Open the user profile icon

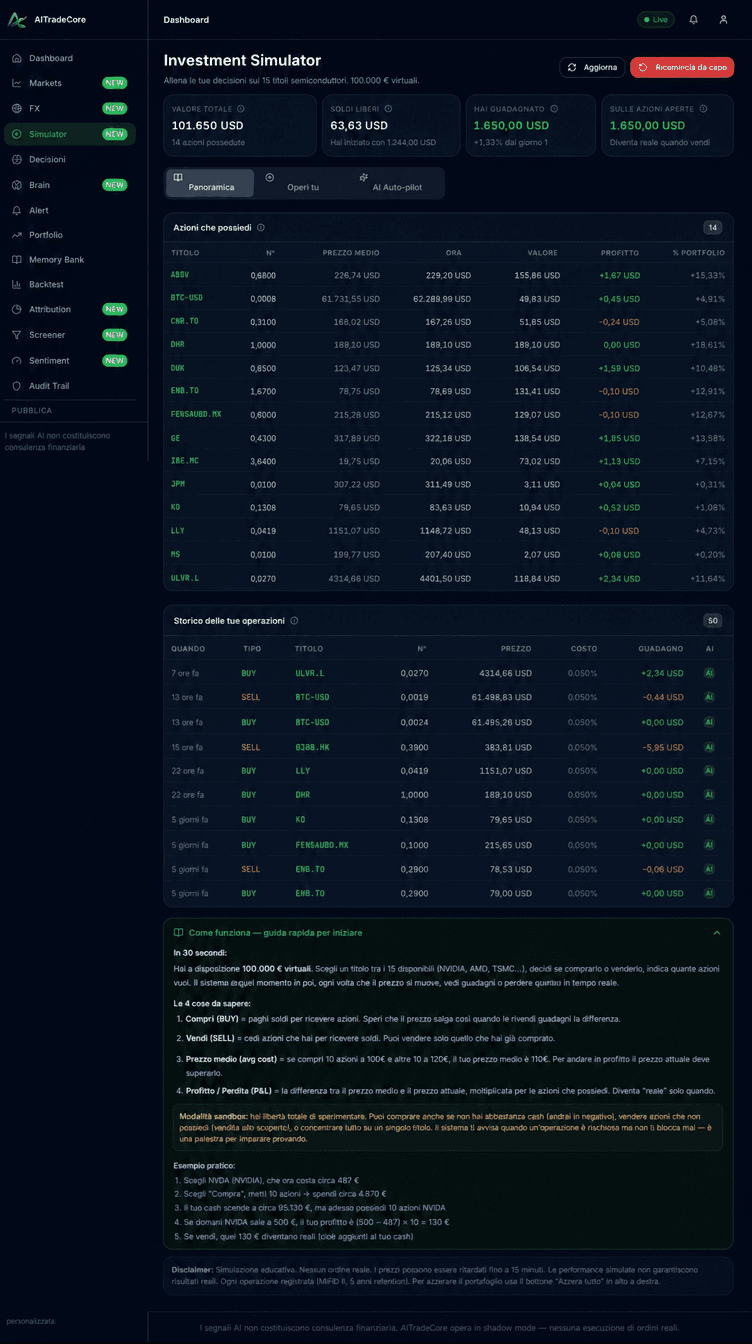click(x=723, y=19)
